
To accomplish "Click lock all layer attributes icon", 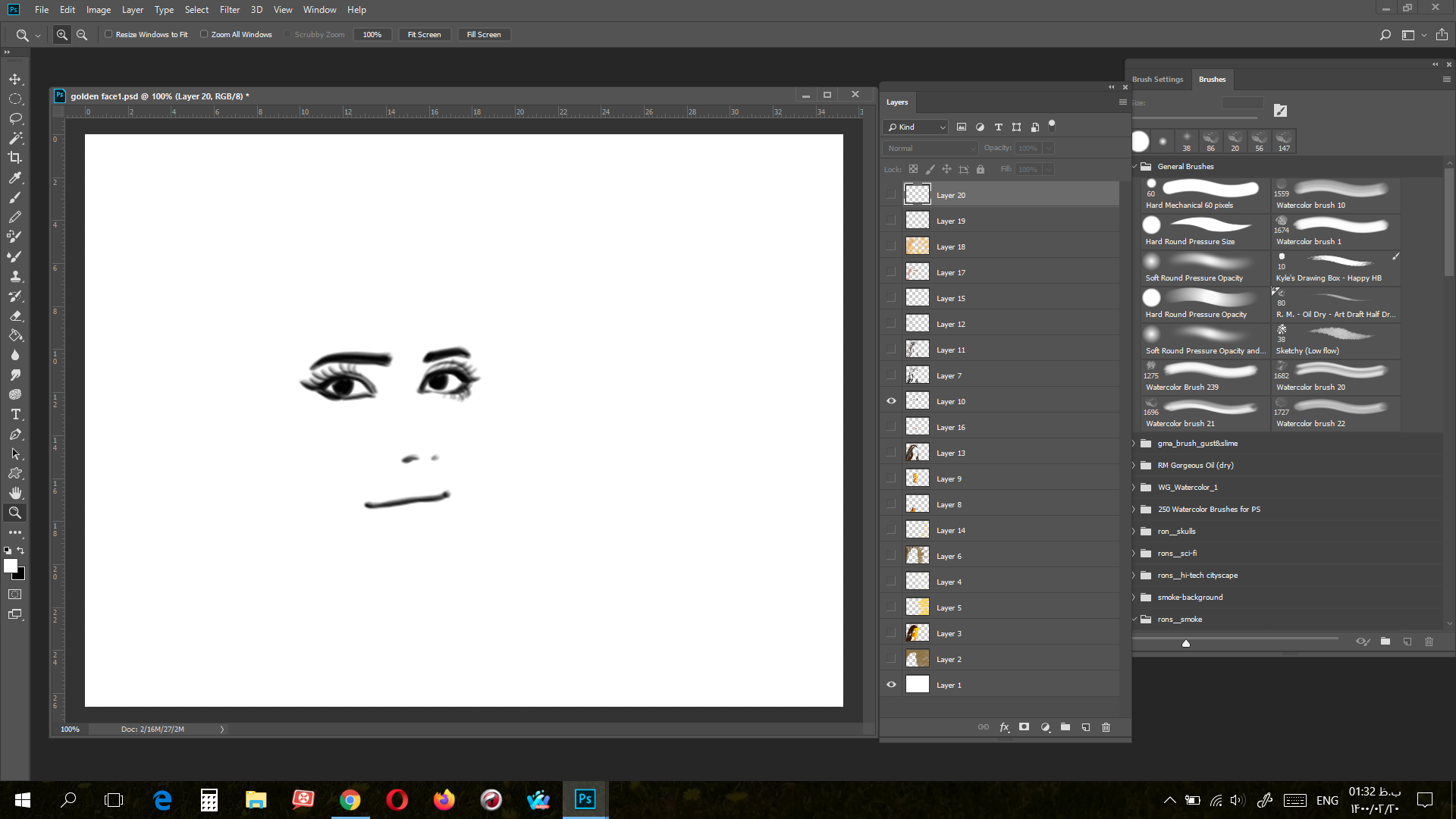I will (x=981, y=170).
